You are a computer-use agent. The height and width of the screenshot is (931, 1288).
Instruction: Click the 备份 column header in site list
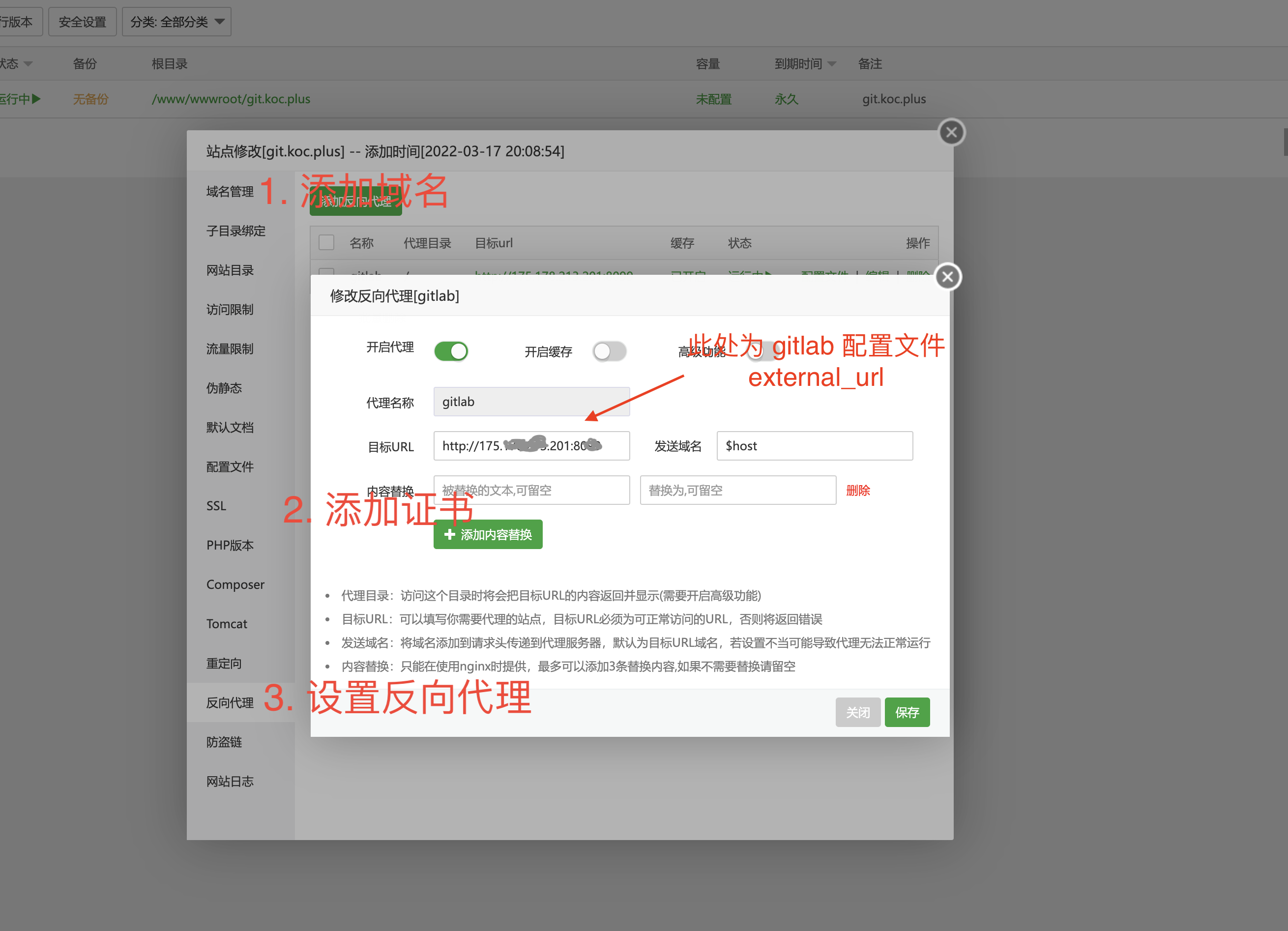click(x=85, y=64)
